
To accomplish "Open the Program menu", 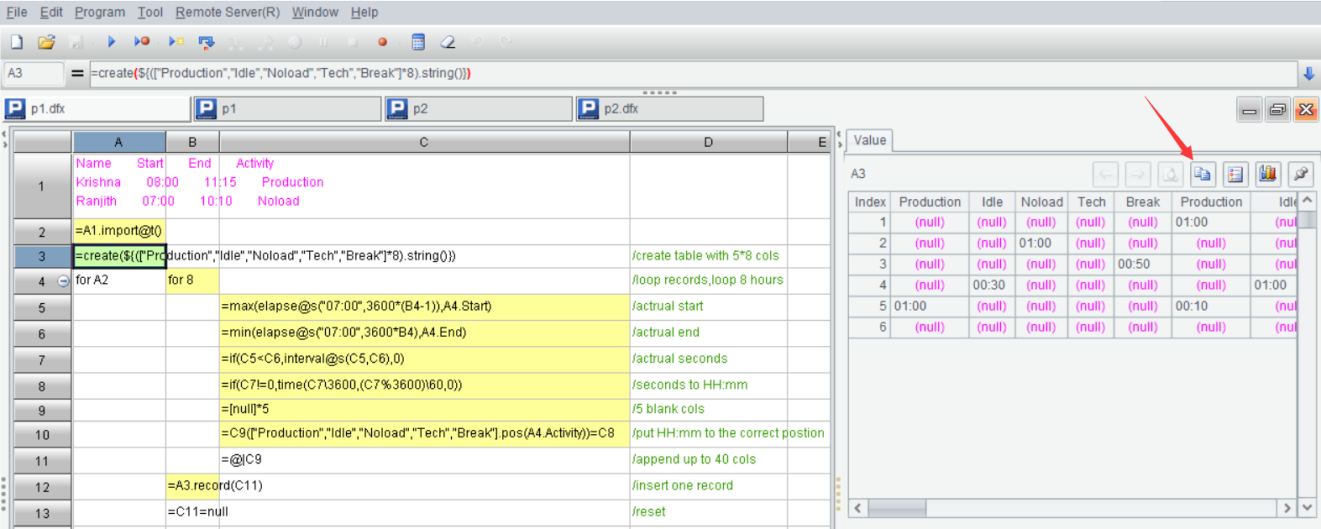I will coord(100,12).
